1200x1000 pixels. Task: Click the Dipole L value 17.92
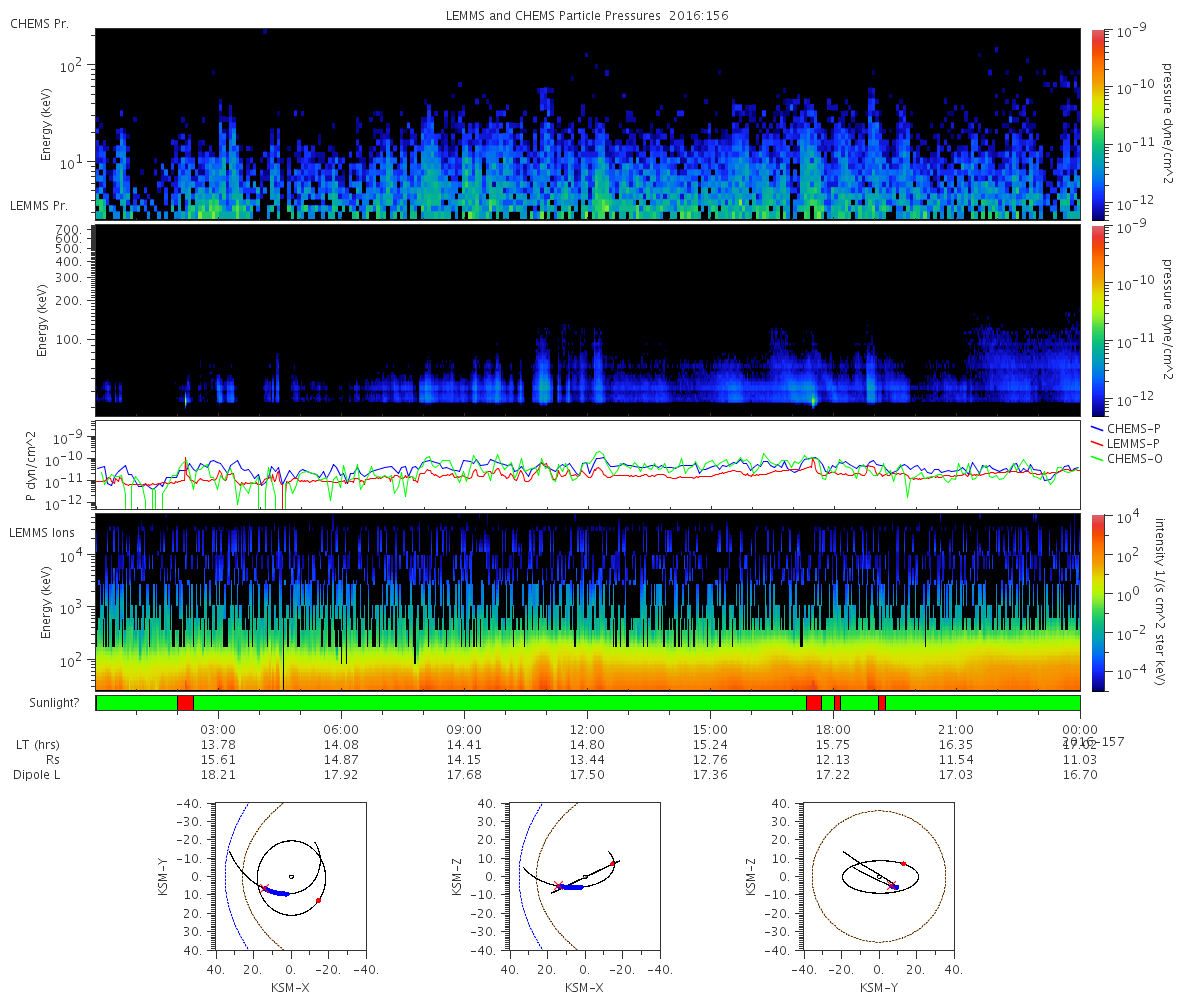pos(342,774)
